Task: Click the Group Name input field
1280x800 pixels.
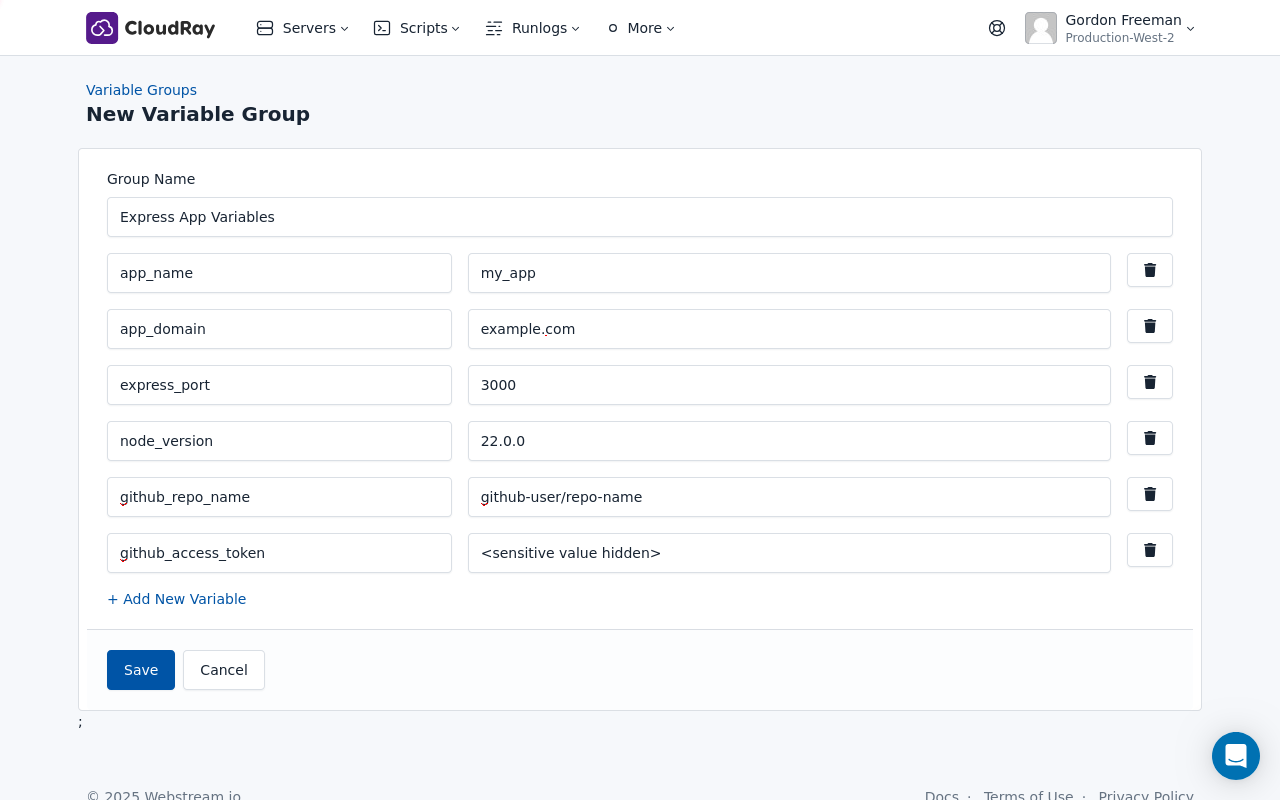Action: [640, 217]
